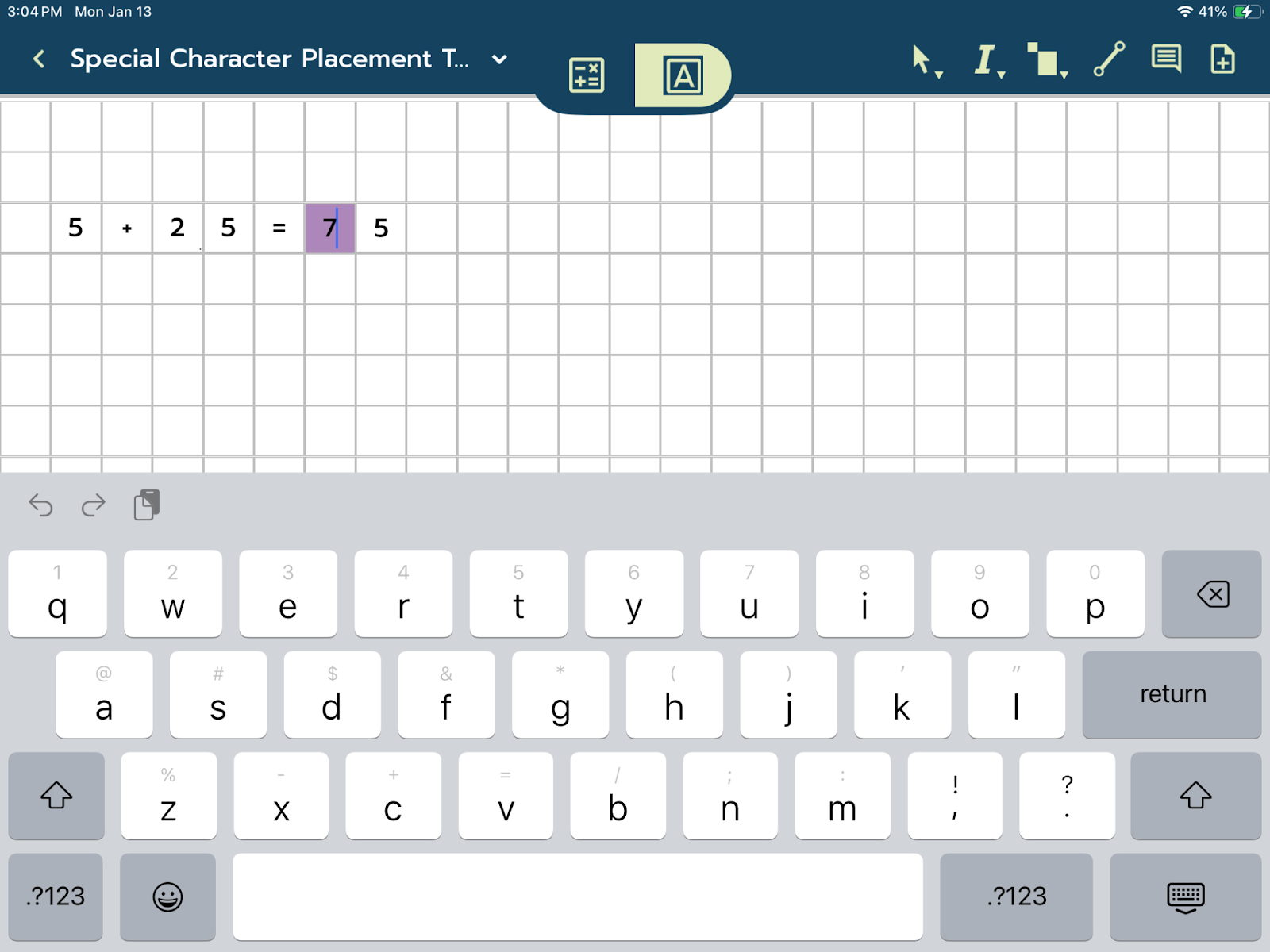Image resolution: width=1270 pixels, height=952 pixels.
Task: Open the shapes tool menu
Action: pos(1046,60)
